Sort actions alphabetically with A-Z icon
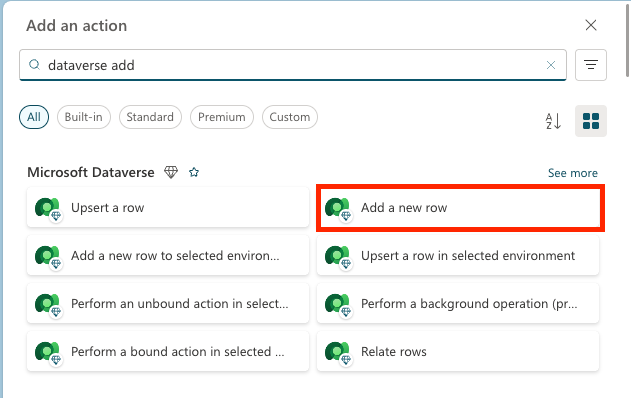The width and height of the screenshot is (631, 398). click(553, 121)
